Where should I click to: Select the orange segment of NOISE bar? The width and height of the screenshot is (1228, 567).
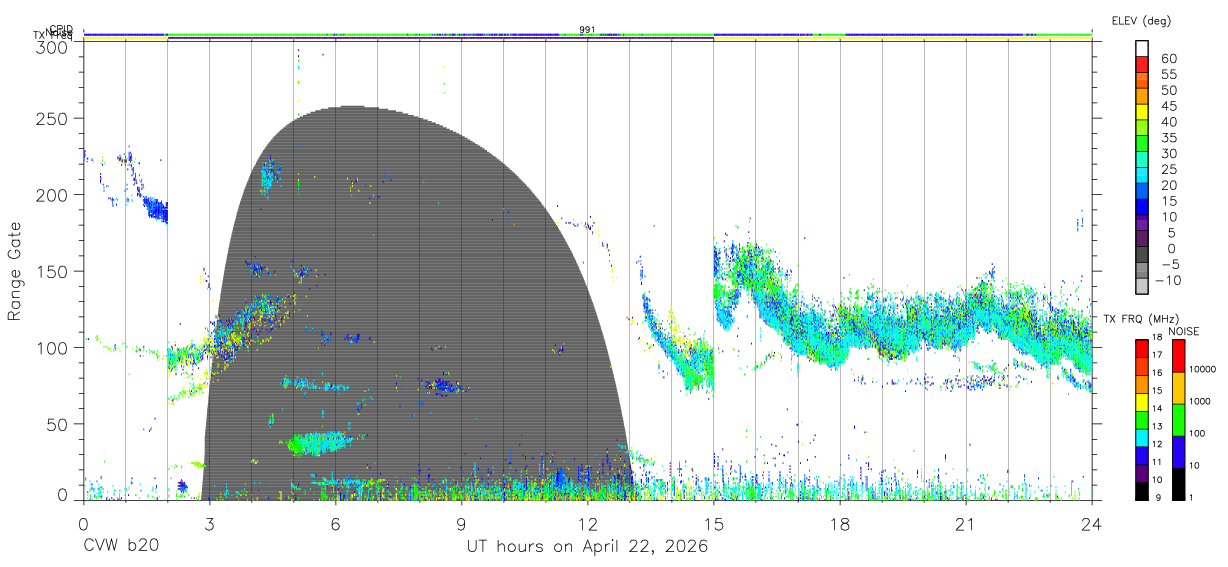point(1177,388)
